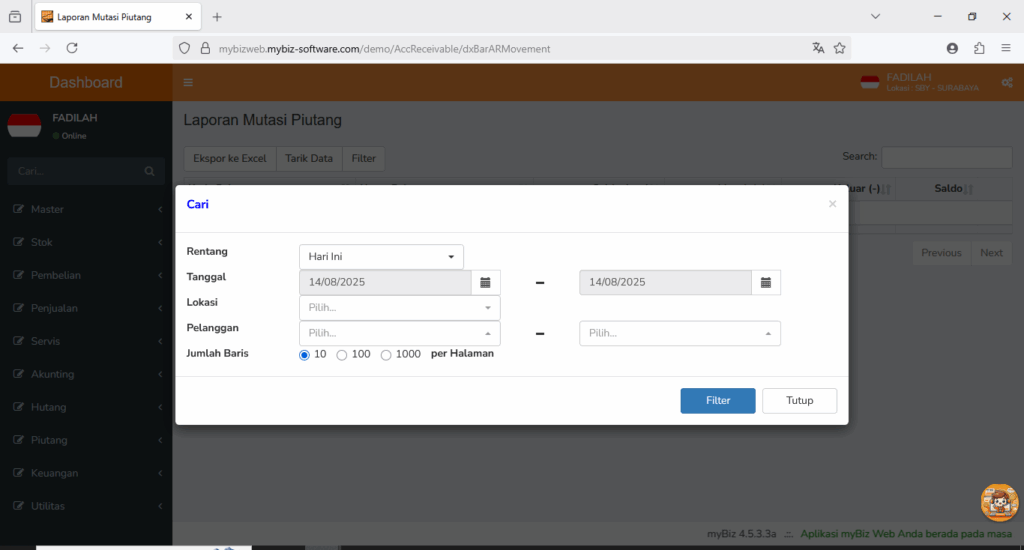This screenshot has width=1024, height=550.
Task: Expand the Penjualan sidebar menu
Action: coord(86,308)
